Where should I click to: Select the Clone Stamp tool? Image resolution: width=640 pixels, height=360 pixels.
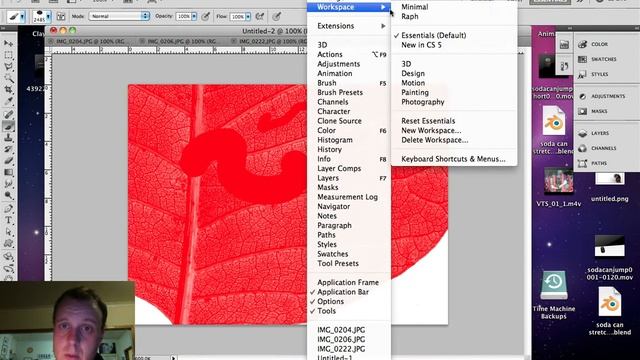[x=8, y=138]
